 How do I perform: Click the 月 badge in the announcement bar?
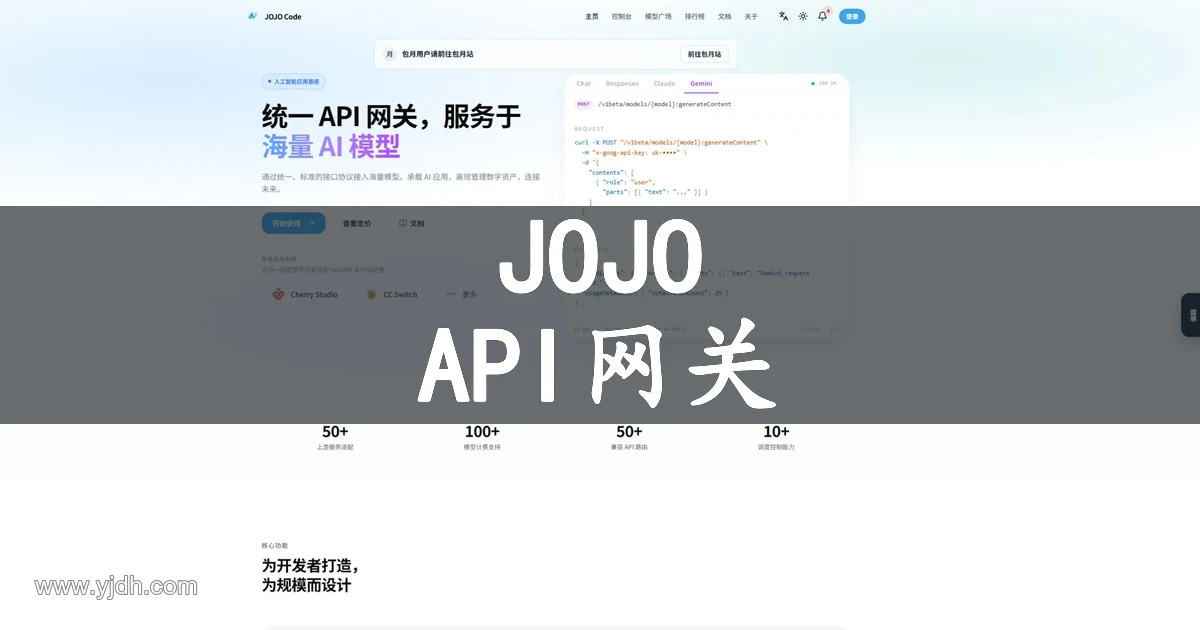pyautogui.click(x=389, y=54)
